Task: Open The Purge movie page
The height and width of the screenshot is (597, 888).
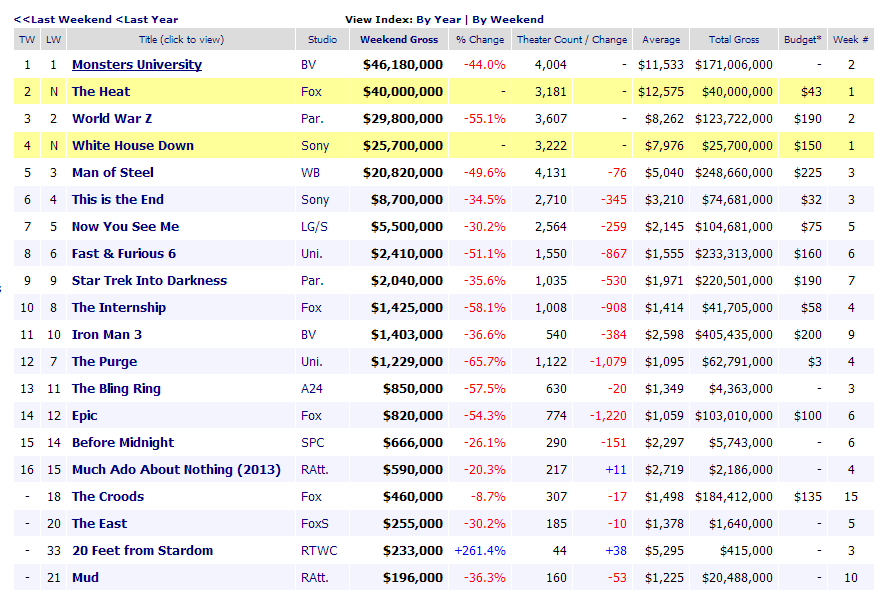Action: [x=104, y=361]
